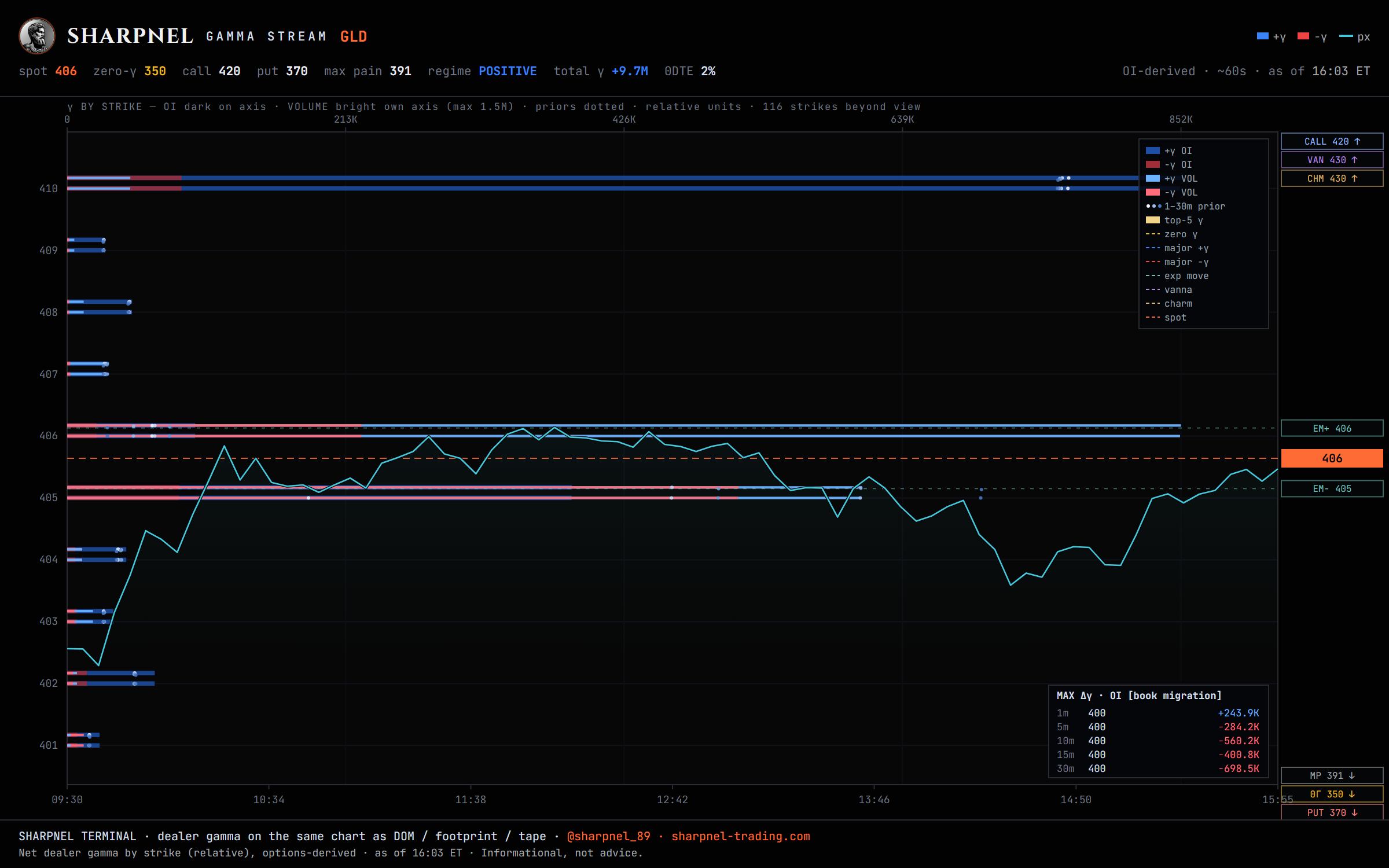Click the 408 strike axis label

(48, 312)
